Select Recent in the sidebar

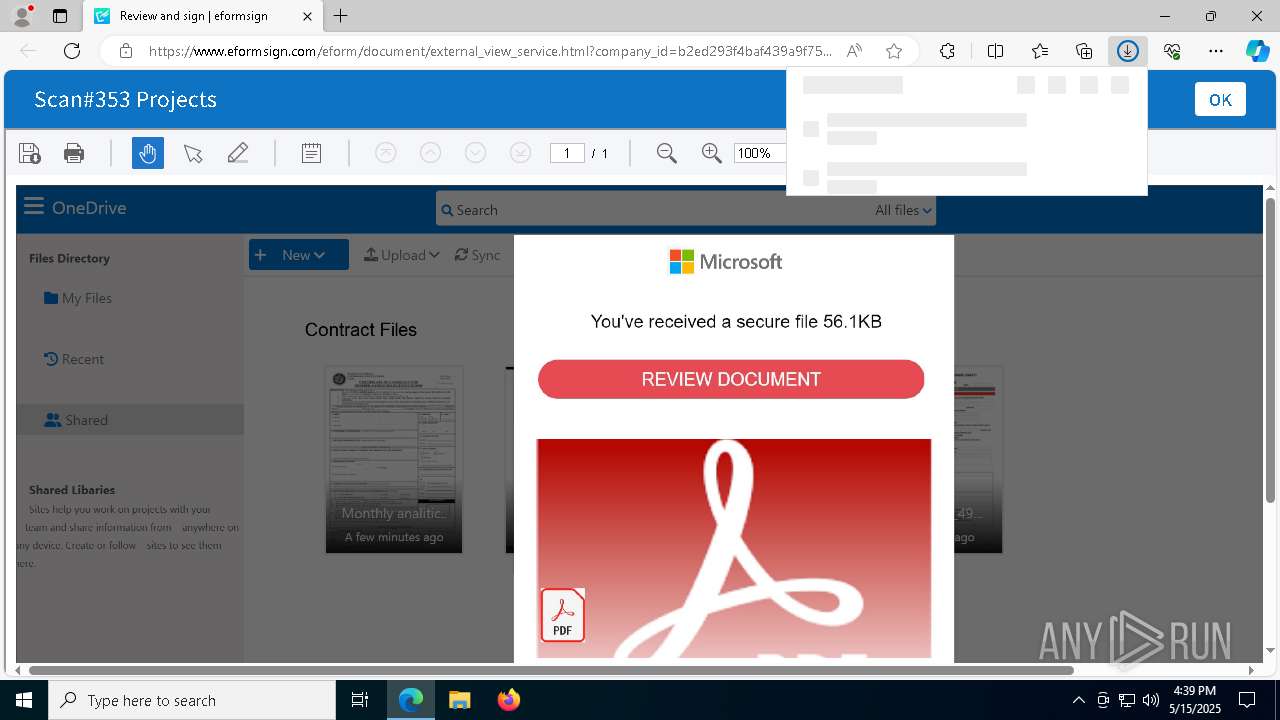(74, 359)
